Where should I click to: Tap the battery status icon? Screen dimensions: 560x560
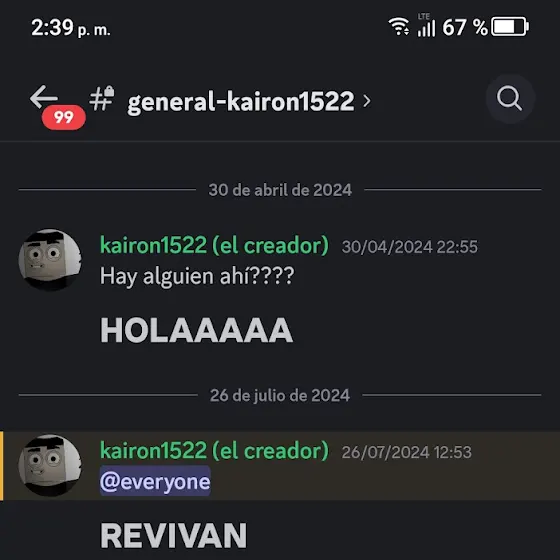pyautogui.click(x=510, y=26)
